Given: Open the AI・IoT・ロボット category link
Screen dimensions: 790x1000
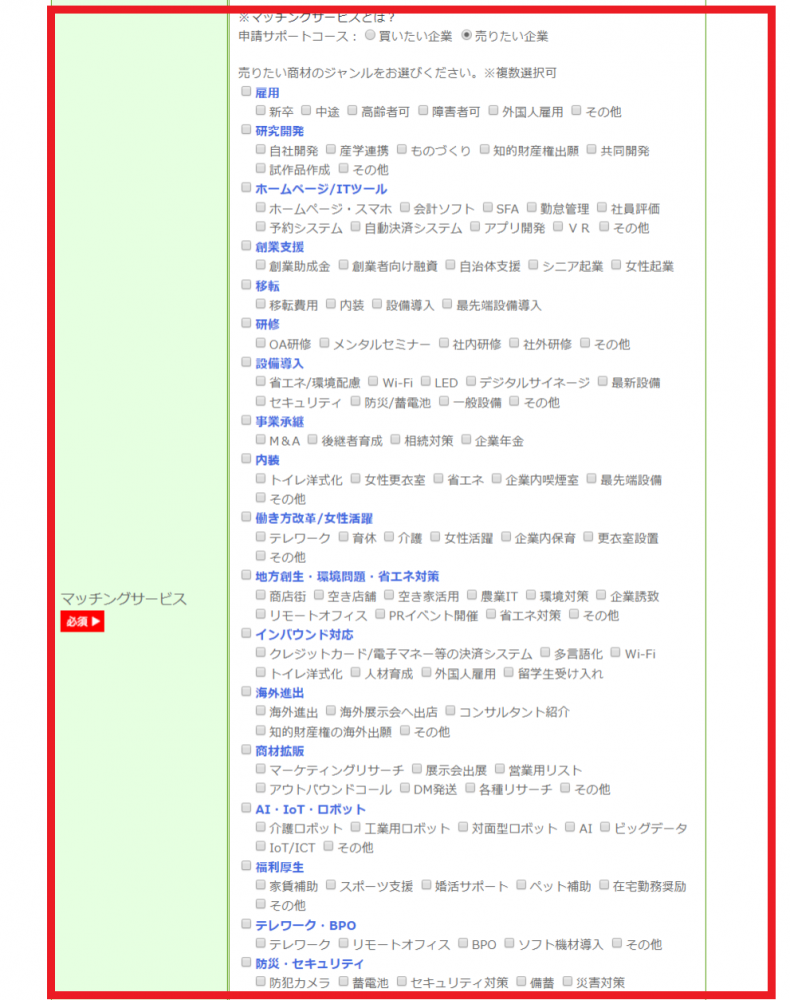Looking at the screenshot, I should pyautogui.click(x=311, y=809).
